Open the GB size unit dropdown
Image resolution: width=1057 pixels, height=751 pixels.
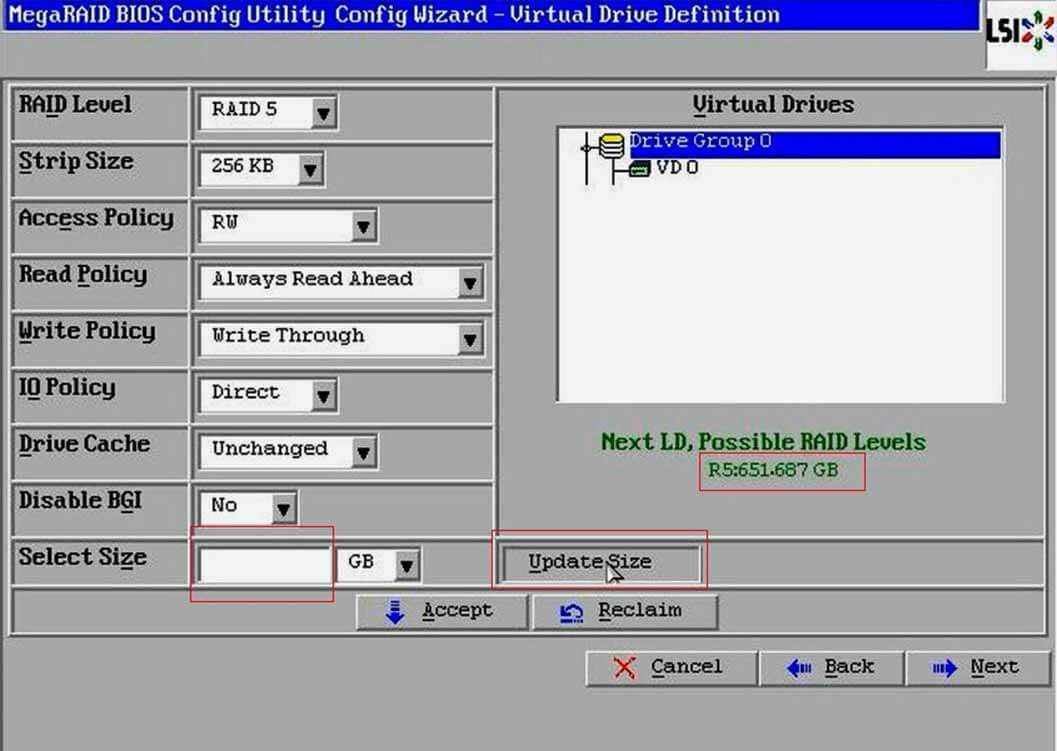(406, 565)
